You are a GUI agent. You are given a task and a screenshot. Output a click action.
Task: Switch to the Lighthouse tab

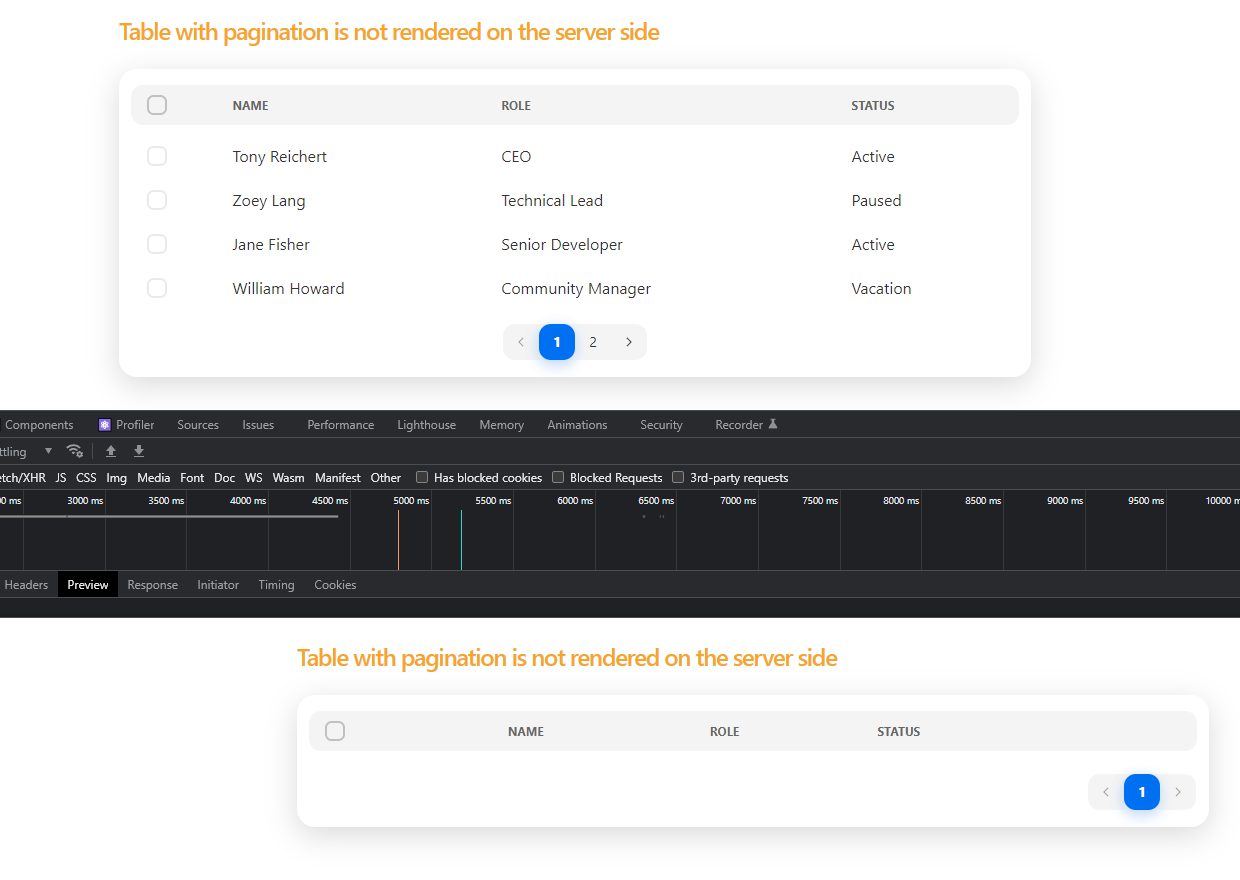(427, 425)
